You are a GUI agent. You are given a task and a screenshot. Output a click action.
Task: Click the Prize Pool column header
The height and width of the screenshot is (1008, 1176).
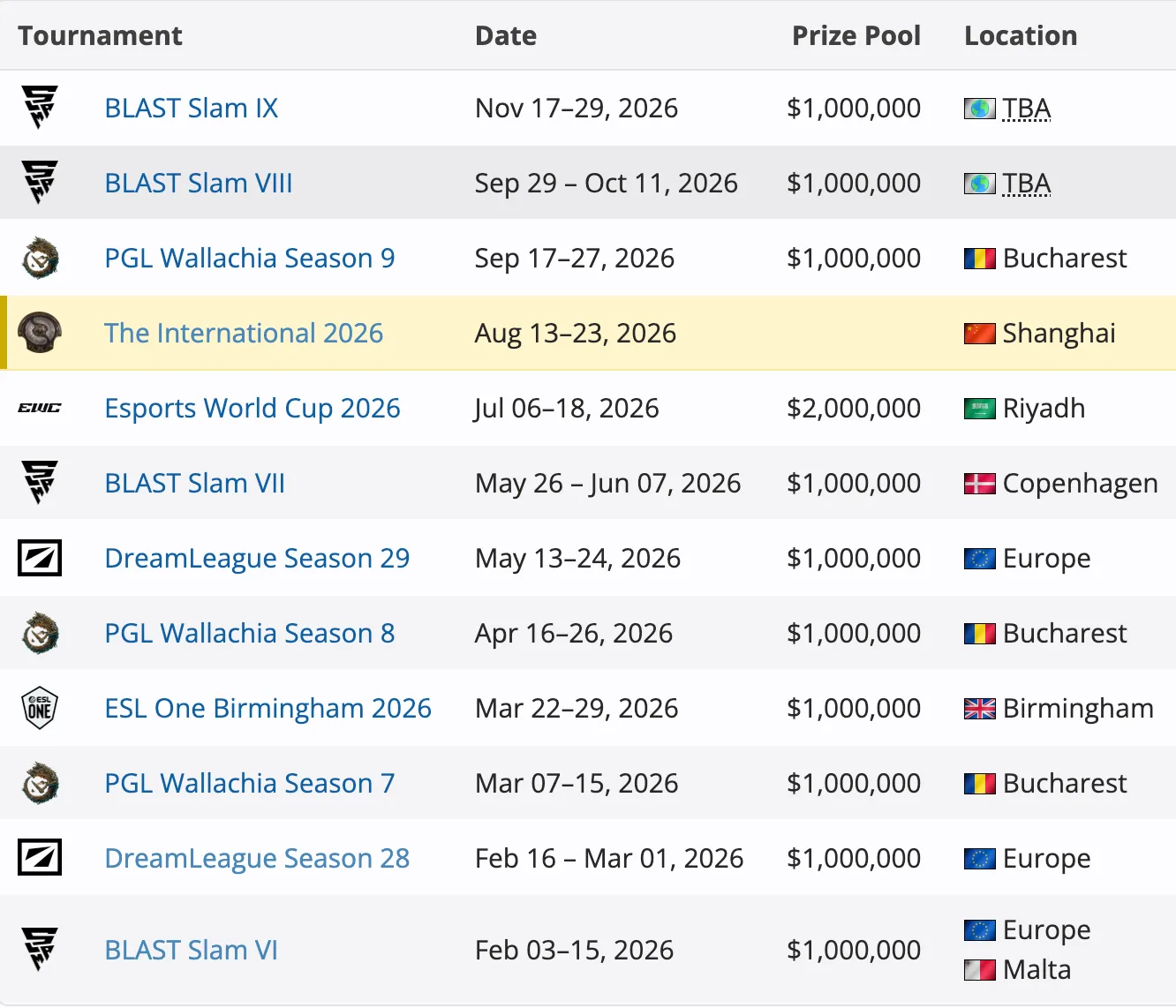click(x=856, y=35)
